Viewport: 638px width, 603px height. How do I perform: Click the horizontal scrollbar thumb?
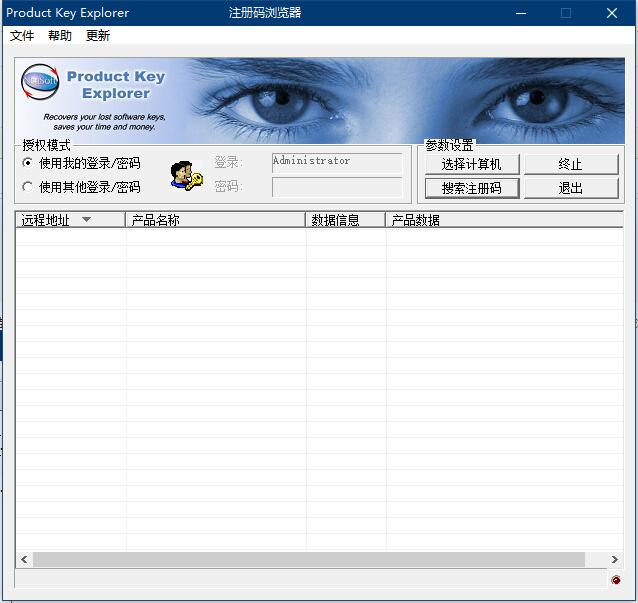[309, 559]
